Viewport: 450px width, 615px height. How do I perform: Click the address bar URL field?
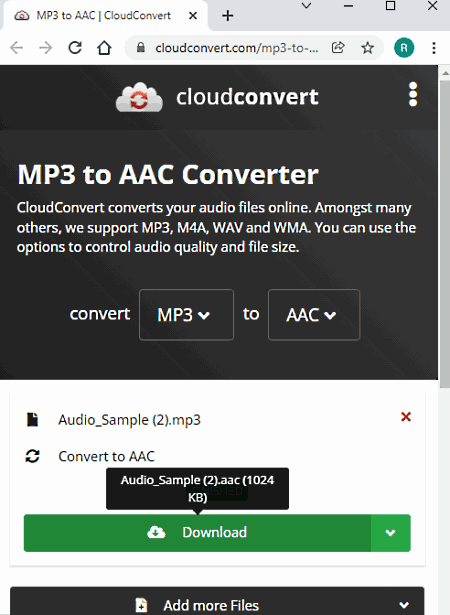click(x=237, y=48)
